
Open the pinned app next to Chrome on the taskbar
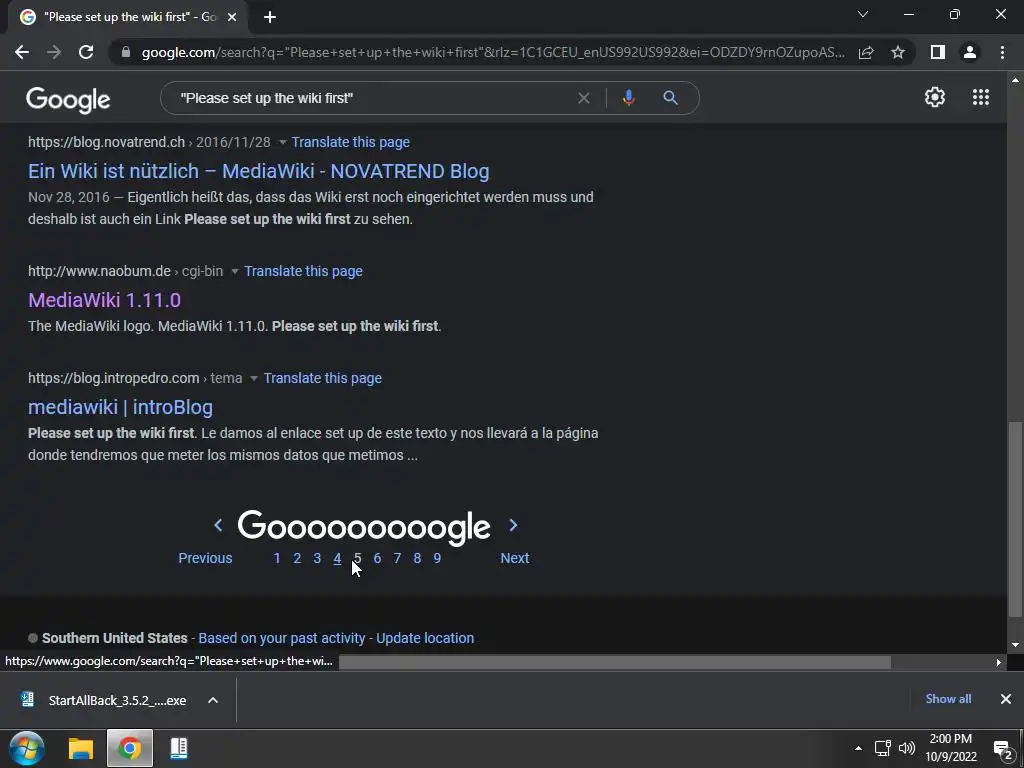(x=179, y=748)
